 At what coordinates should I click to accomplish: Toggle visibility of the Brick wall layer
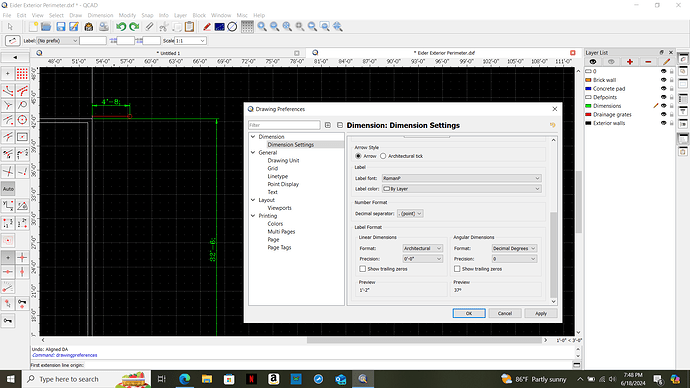tap(663, 80)
